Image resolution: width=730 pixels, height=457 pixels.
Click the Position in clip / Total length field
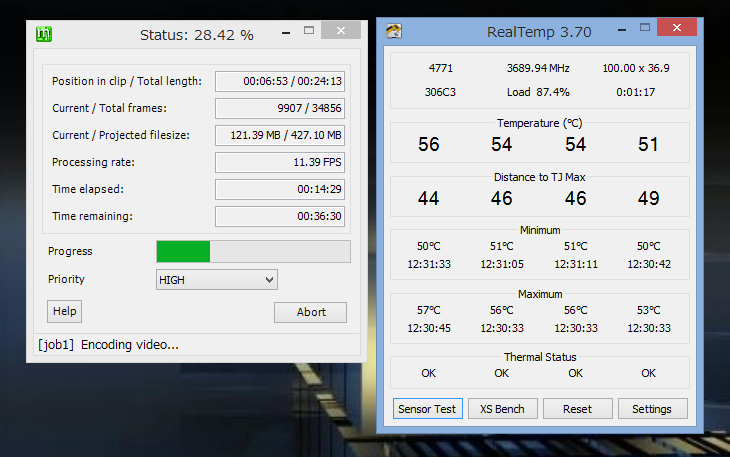[280, 81]
